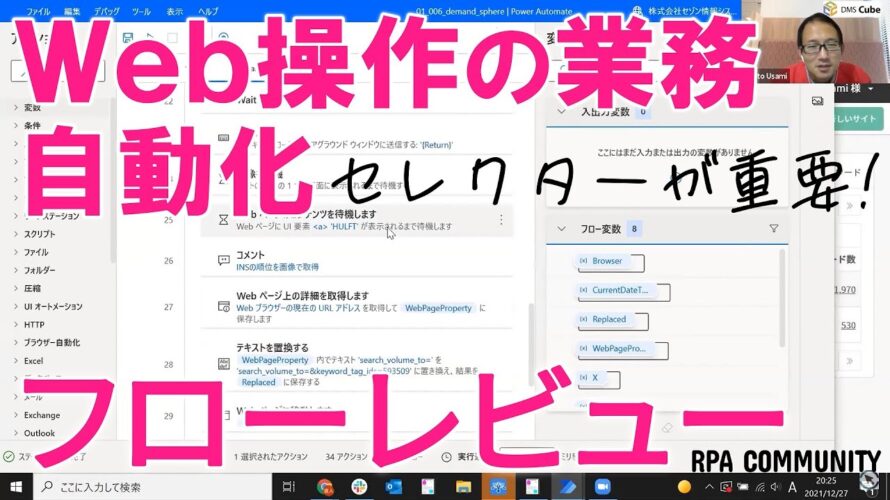Image resolution: width=890 pixels, height=500 pixels.
Task: Collapse the 入出力変数 section
Action: click(561, 112)
